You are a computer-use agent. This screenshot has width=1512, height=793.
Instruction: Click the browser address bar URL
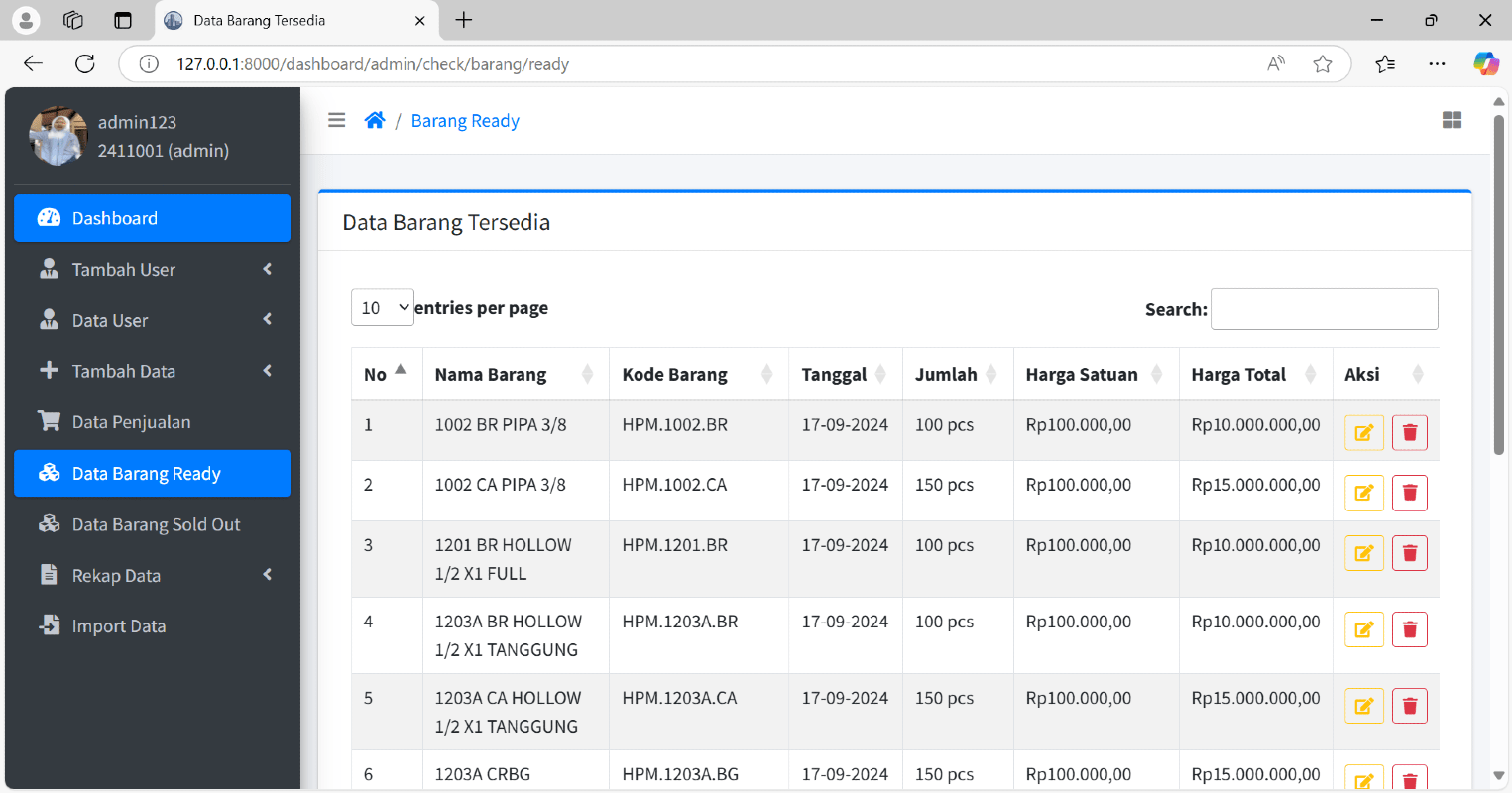(373, 64)
